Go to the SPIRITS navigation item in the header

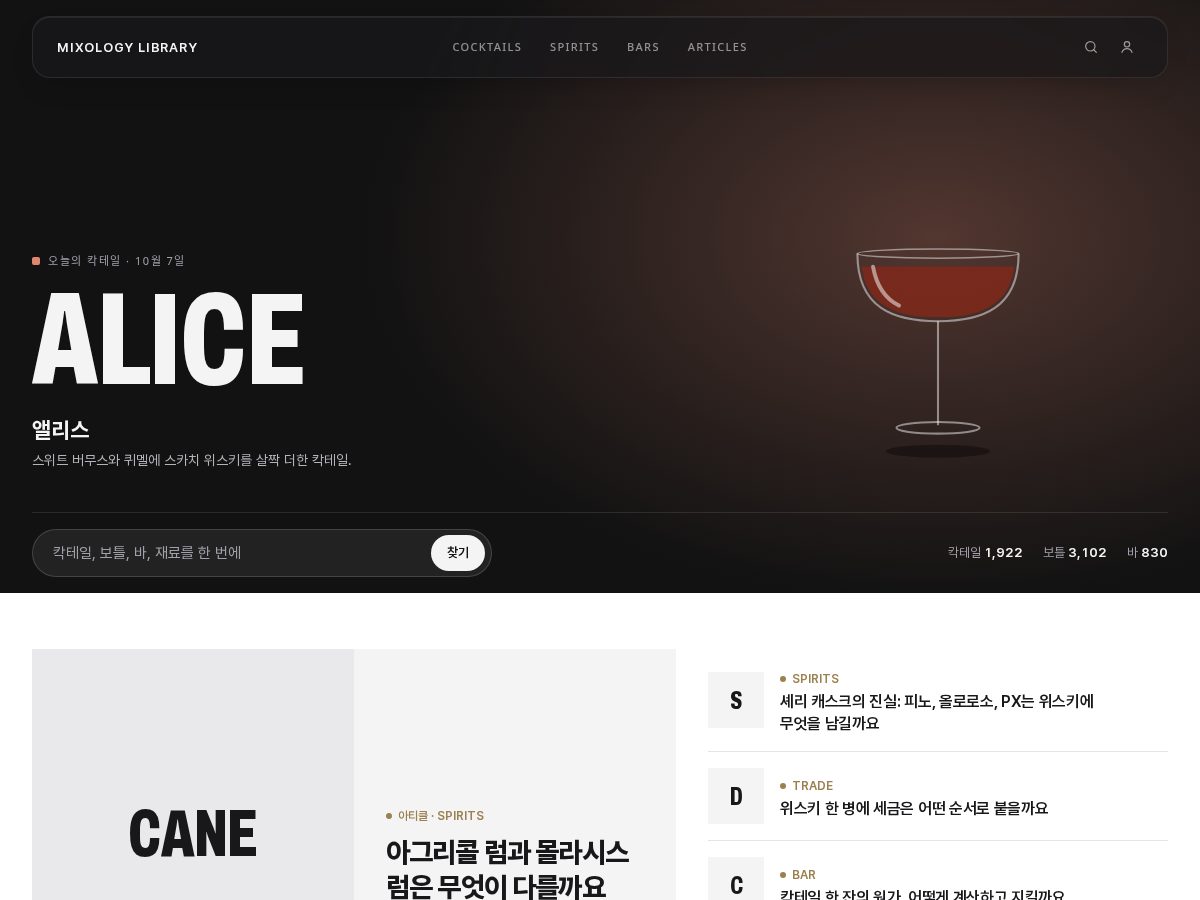(574, 47)
